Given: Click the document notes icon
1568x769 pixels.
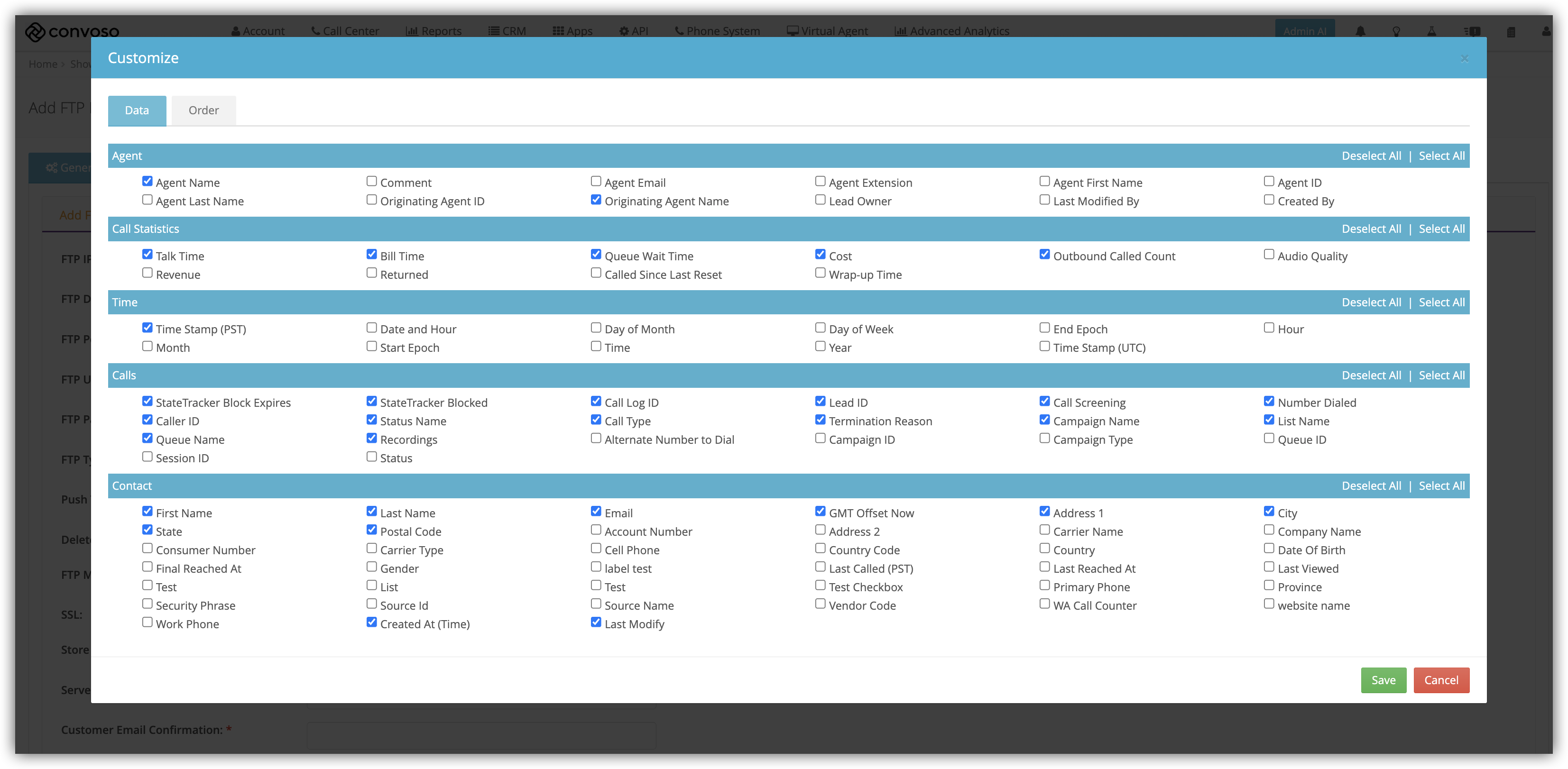Looking at the screenshot, I should (1511, 32).
